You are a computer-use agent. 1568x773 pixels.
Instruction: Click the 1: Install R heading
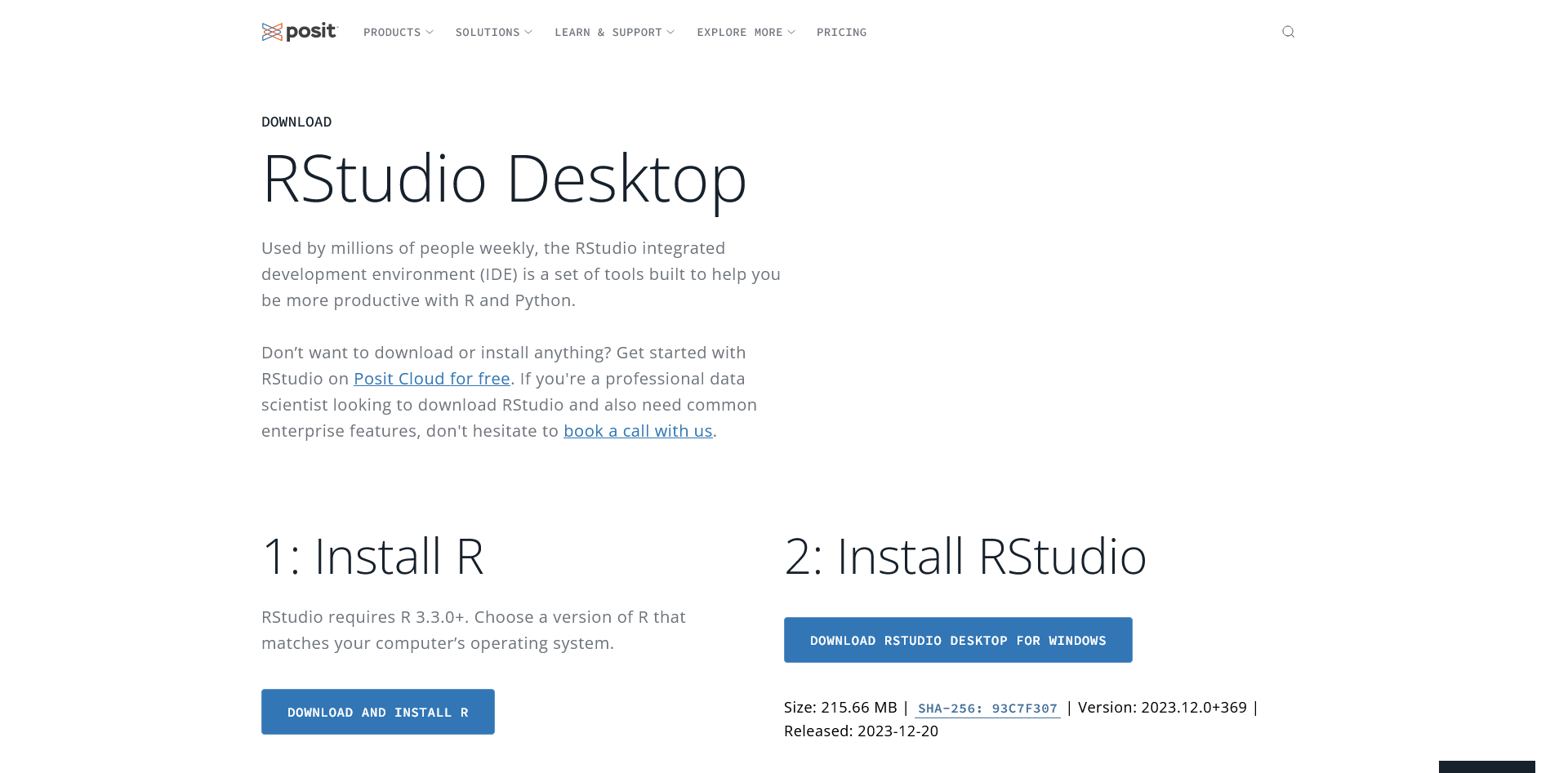tap(372, 557)
